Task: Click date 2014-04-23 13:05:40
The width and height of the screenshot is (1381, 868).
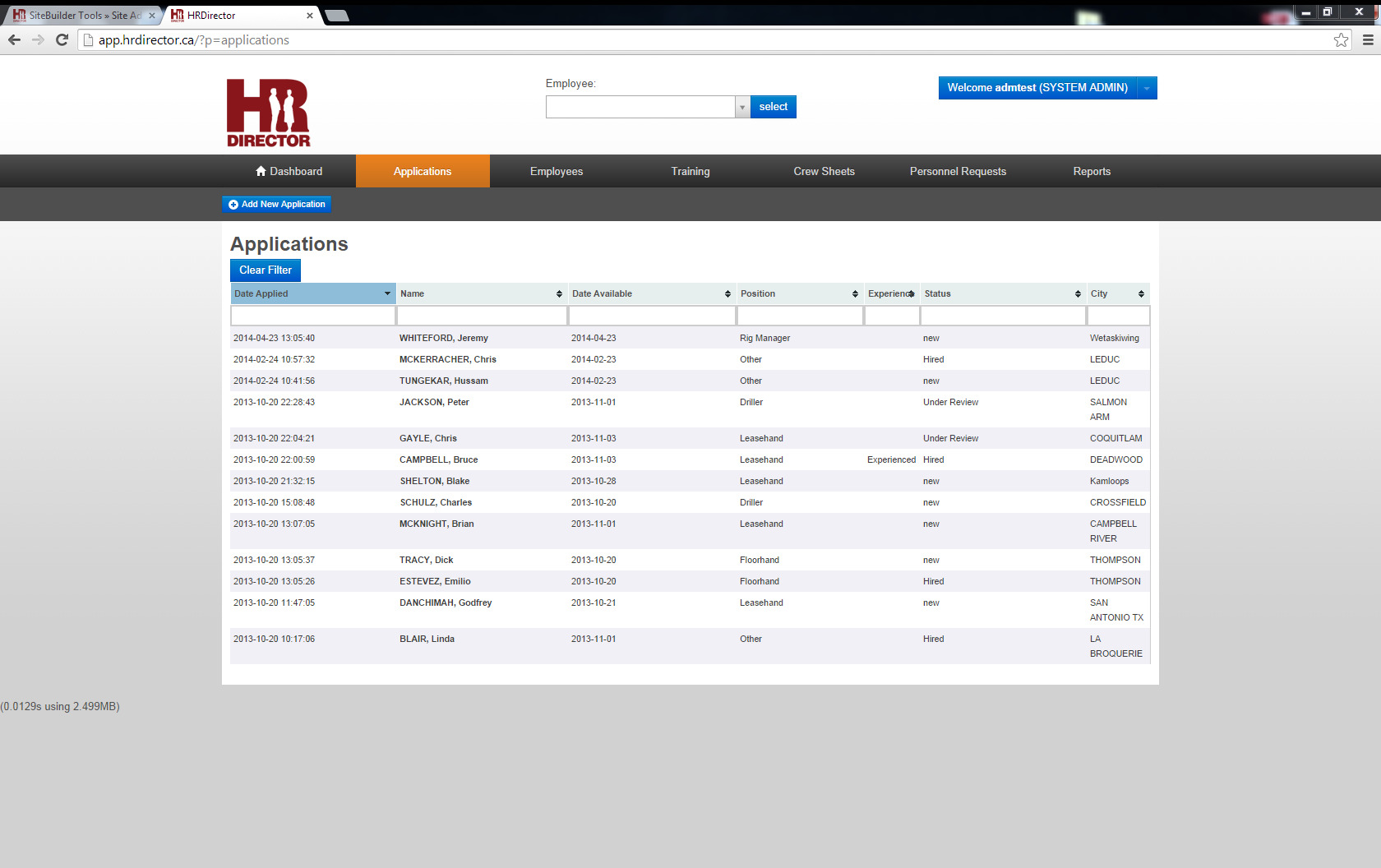Action: [x=274, y=338]
